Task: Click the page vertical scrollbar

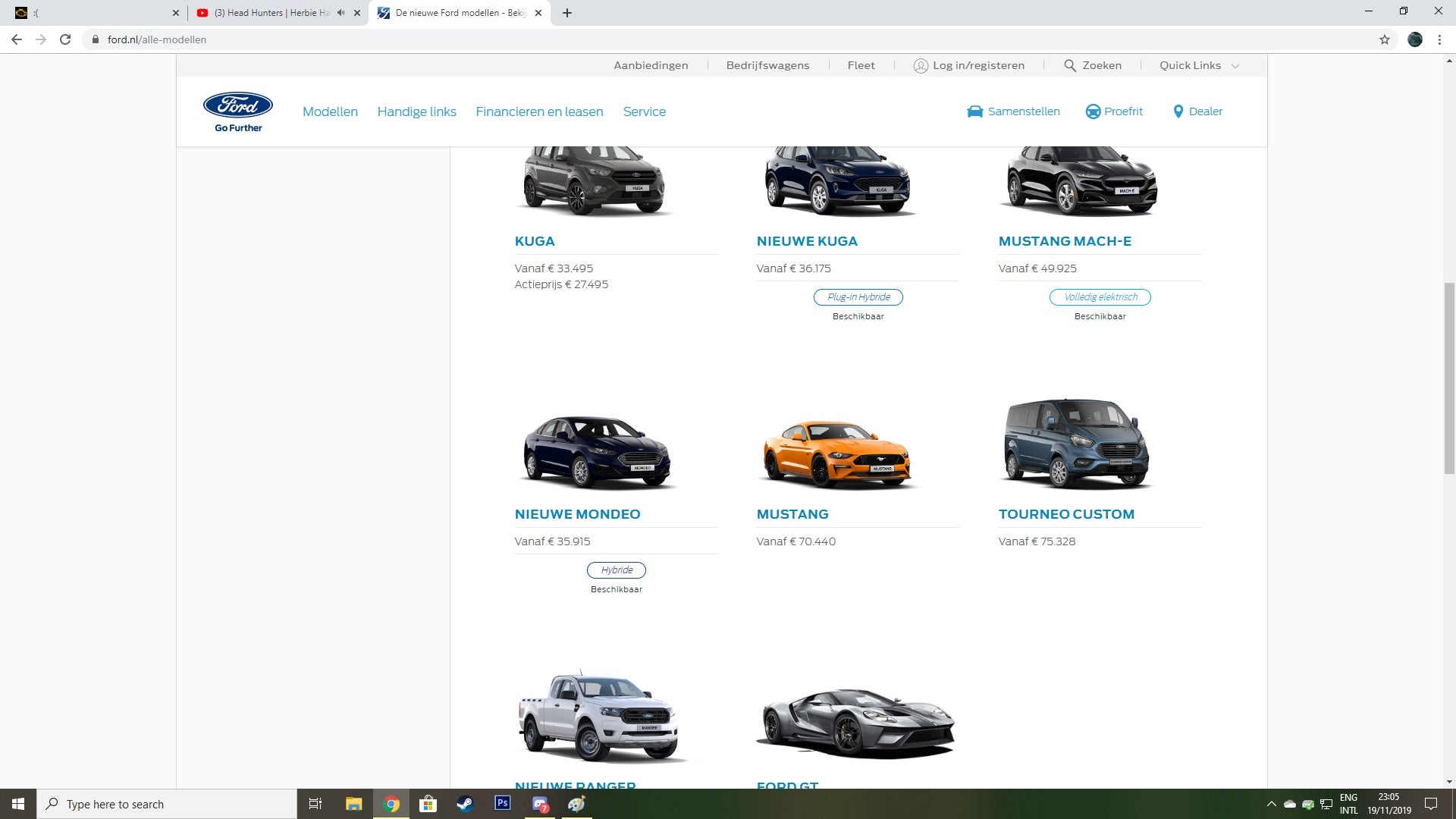Action: [x=1449, y=378]
